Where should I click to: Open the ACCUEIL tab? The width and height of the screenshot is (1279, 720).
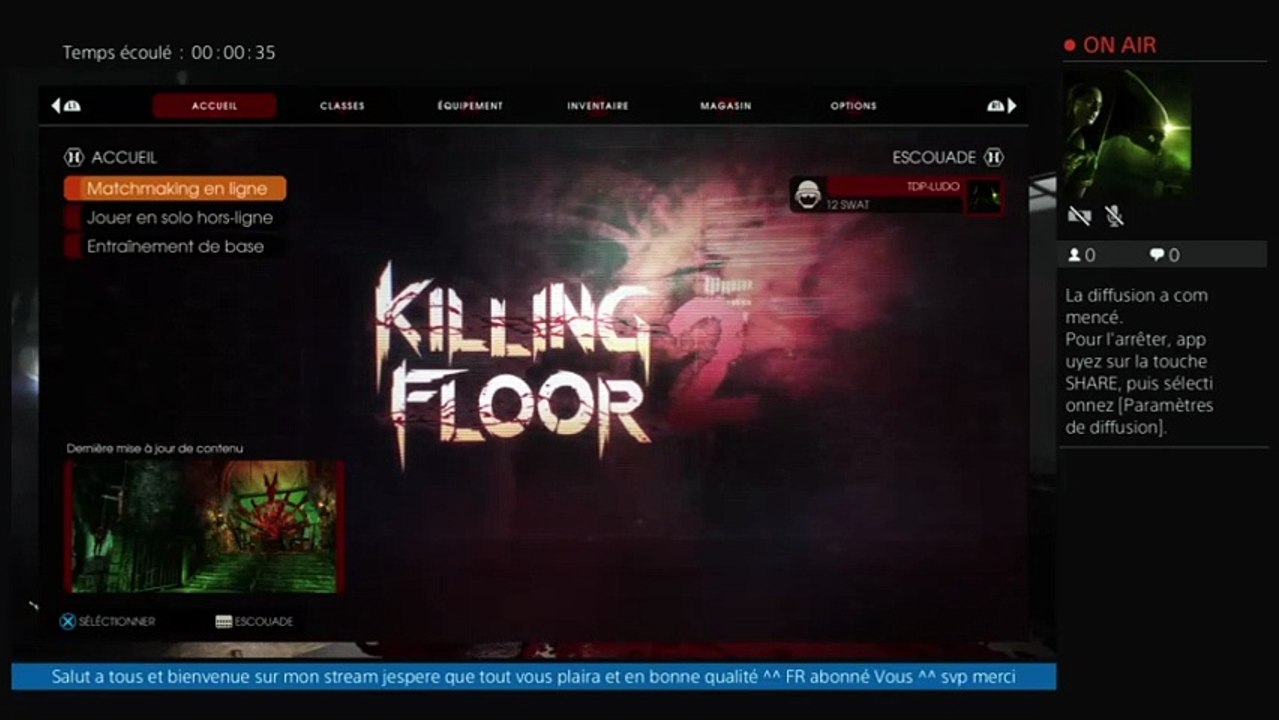[x=214, y=106]
